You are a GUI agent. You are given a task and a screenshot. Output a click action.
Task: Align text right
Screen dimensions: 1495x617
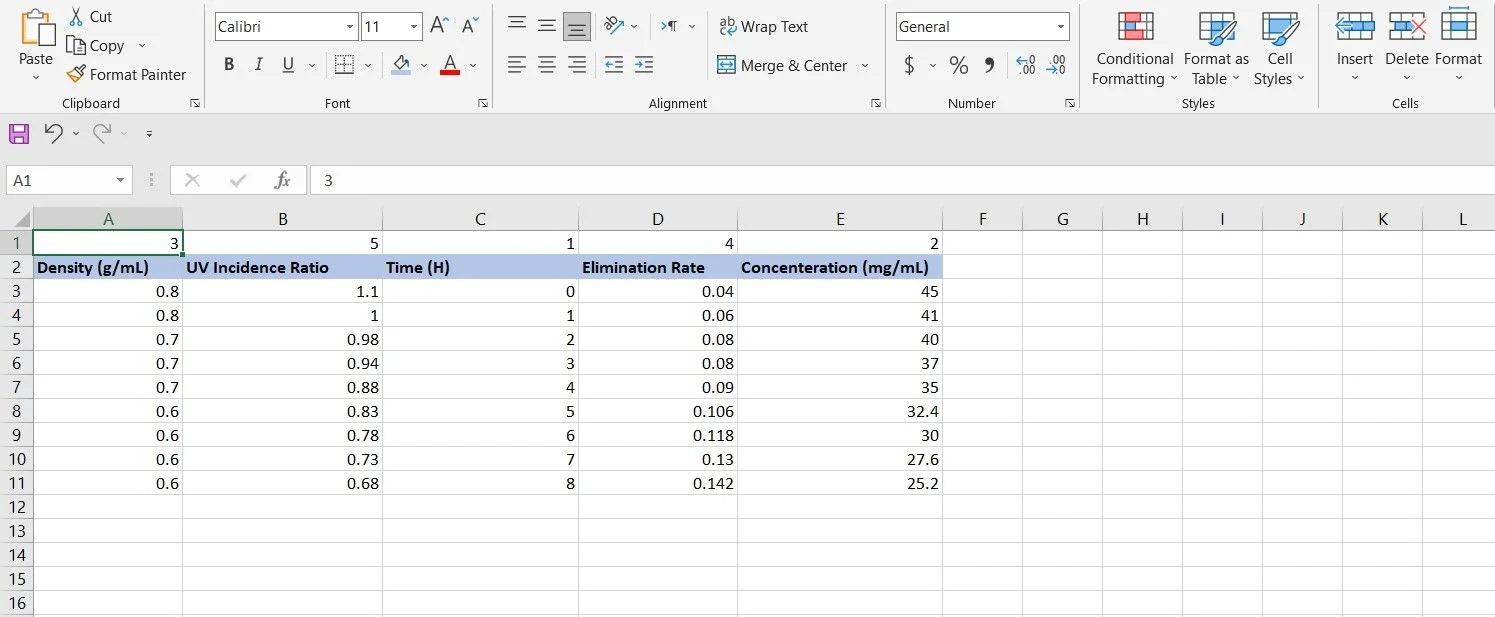click(577, 65)
